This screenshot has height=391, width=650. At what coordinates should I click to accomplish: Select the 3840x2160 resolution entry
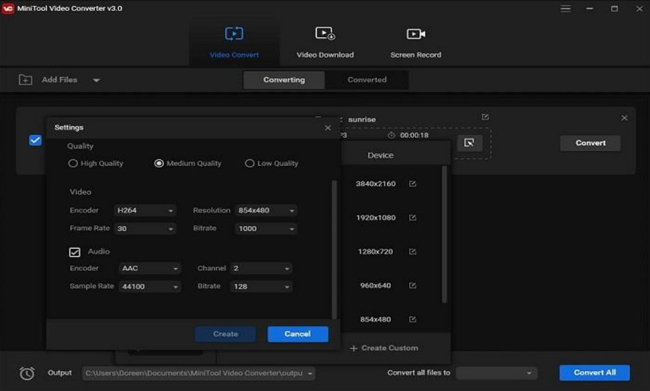pos(376,184)
